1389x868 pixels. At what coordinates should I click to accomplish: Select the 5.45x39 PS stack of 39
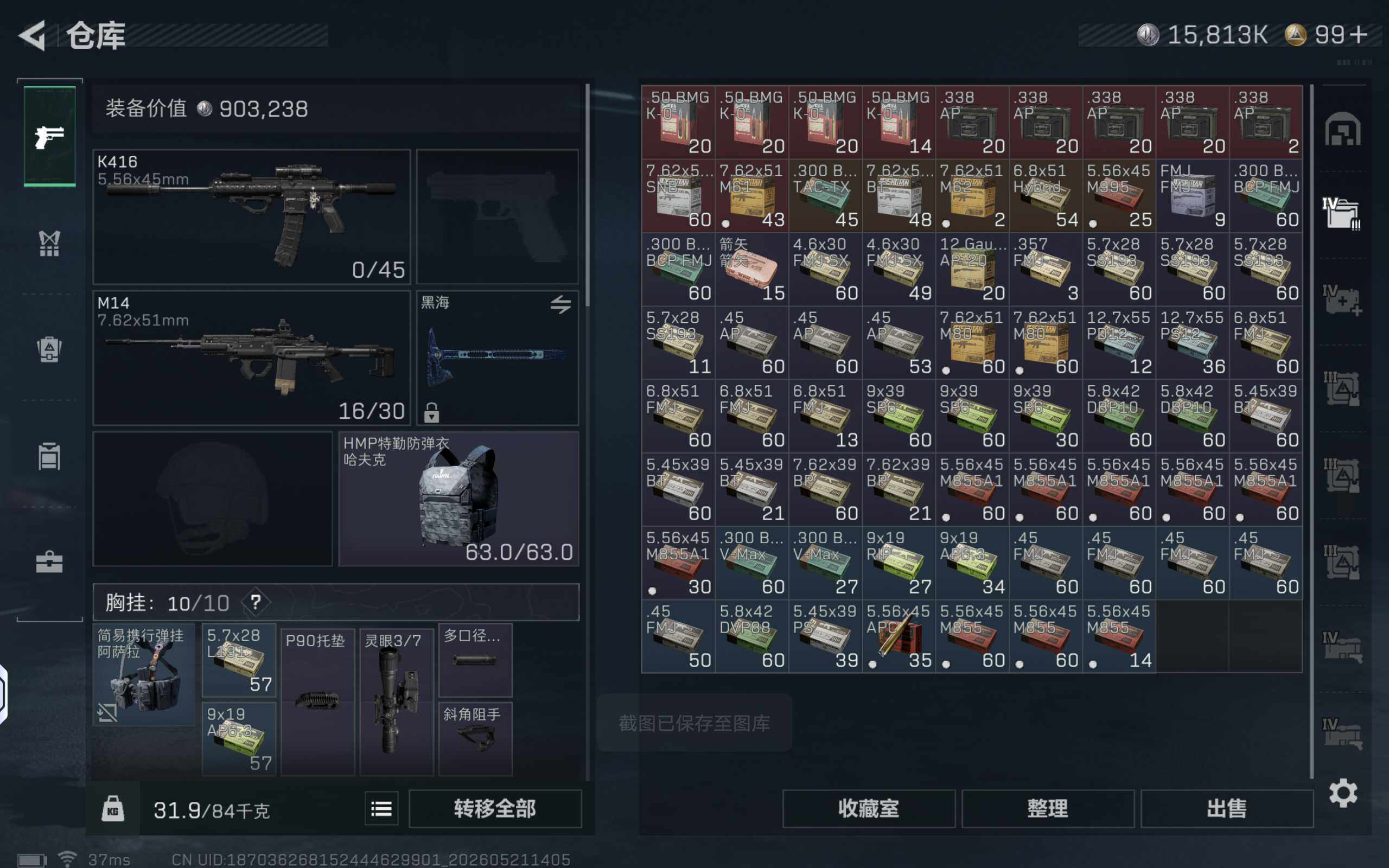pos(825,637)
